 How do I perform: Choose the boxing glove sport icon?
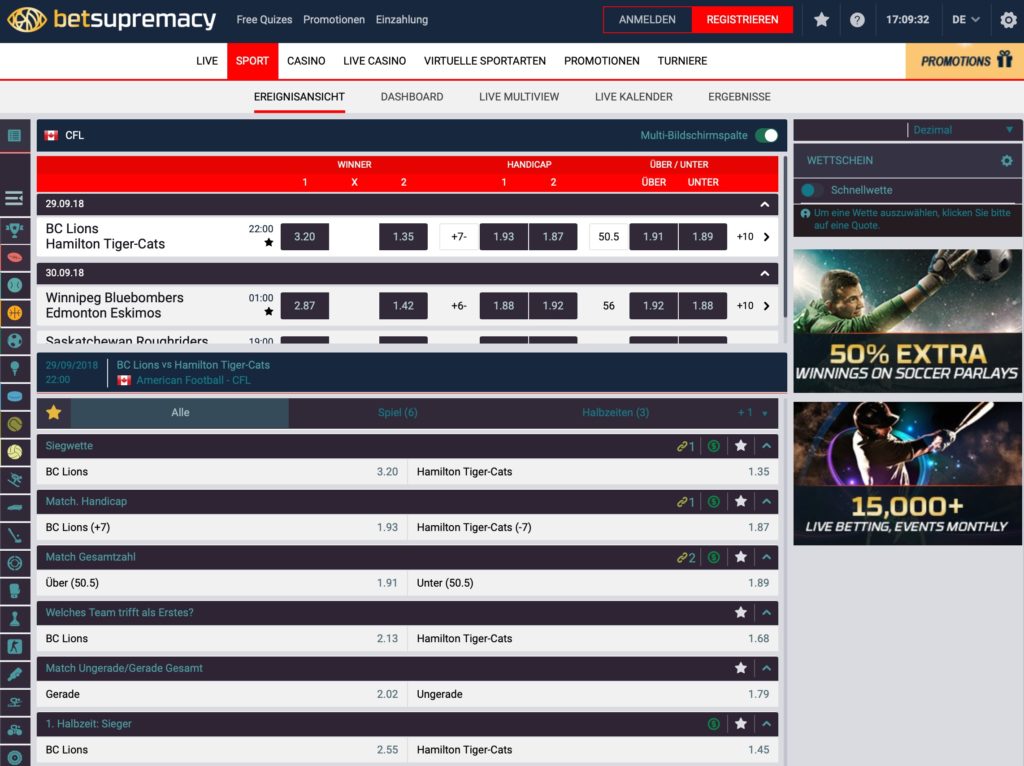click(14, 591)
